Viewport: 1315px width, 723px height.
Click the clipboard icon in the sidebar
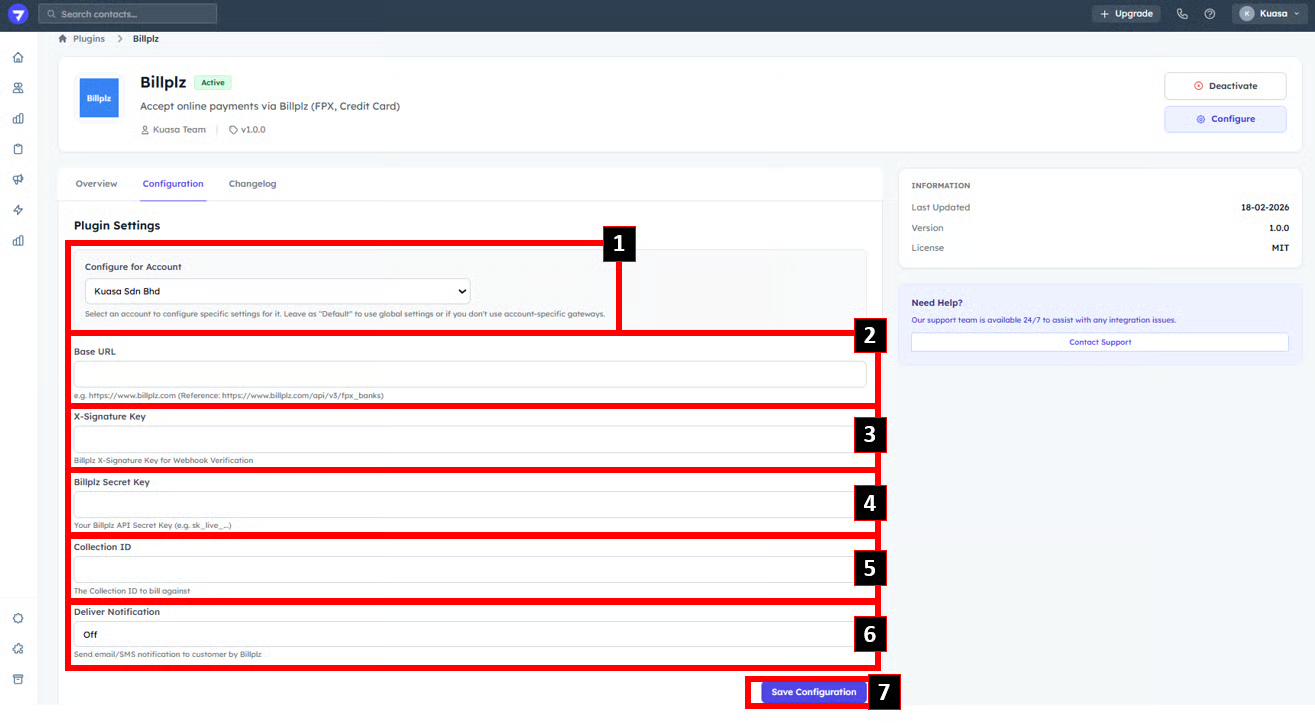pyautogui.click(x=18, y=149)
